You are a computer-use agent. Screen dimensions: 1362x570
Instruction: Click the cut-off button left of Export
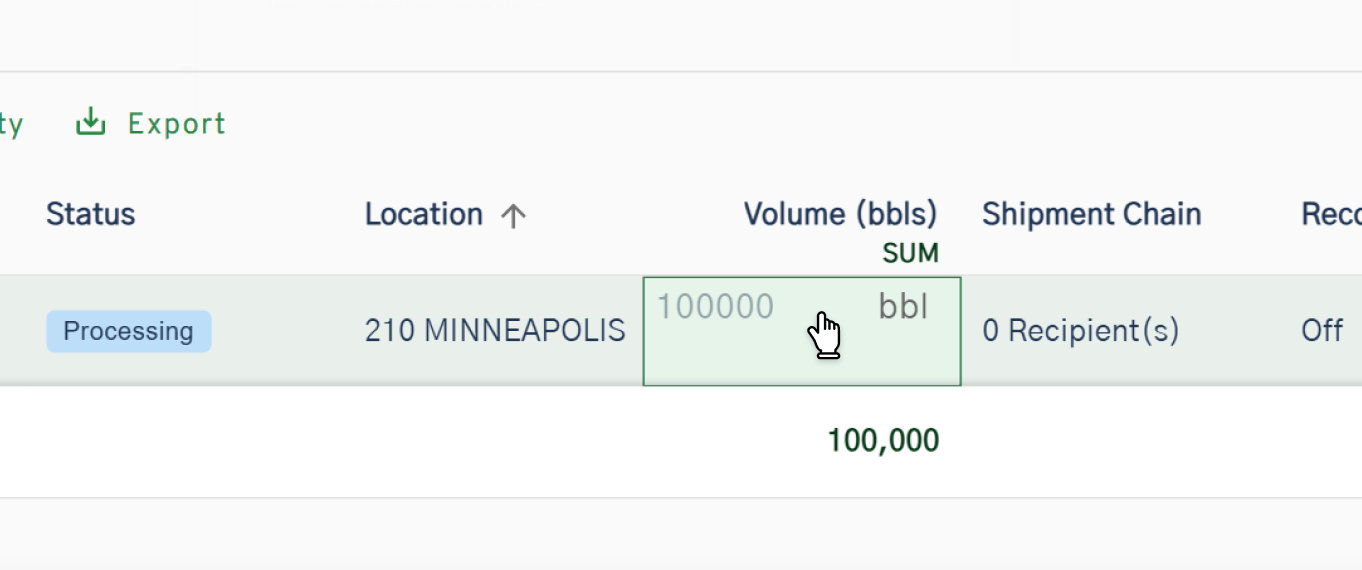[x=12, y=124]
